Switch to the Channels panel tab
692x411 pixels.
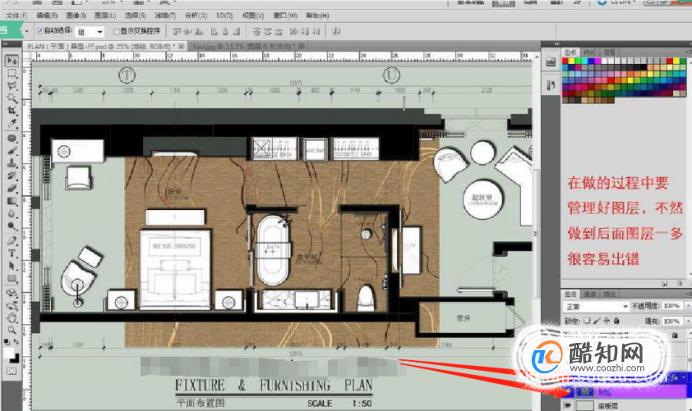[590, 294]
